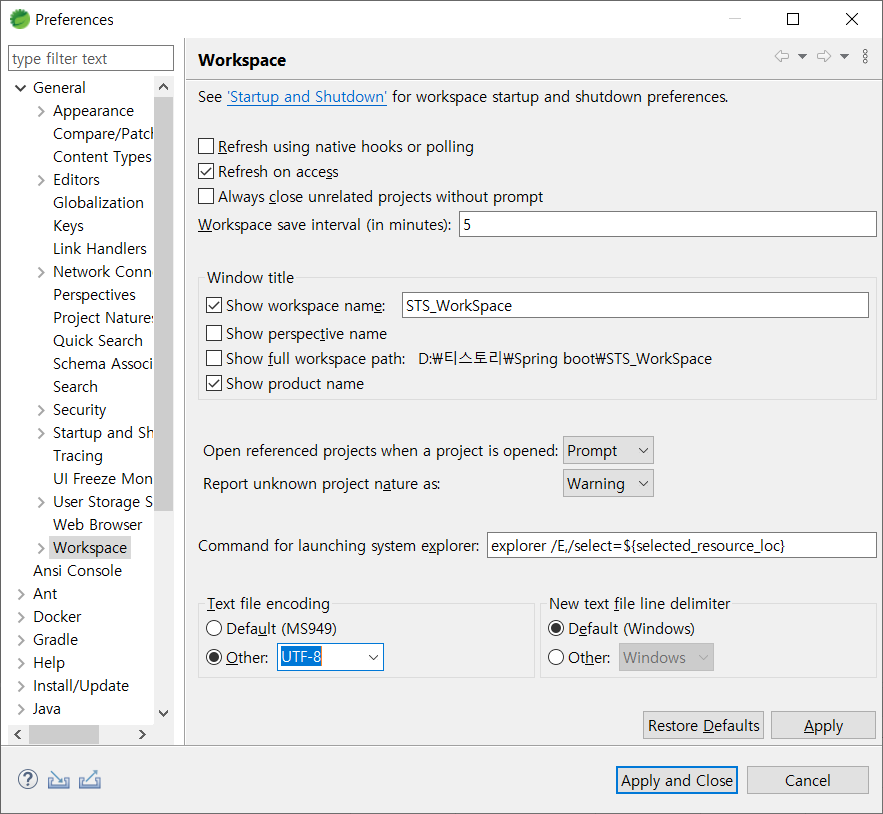The width and height of the screenshot is (883, 814).
Task: Expand the Appearance tree node
Action: pos(41,111)
